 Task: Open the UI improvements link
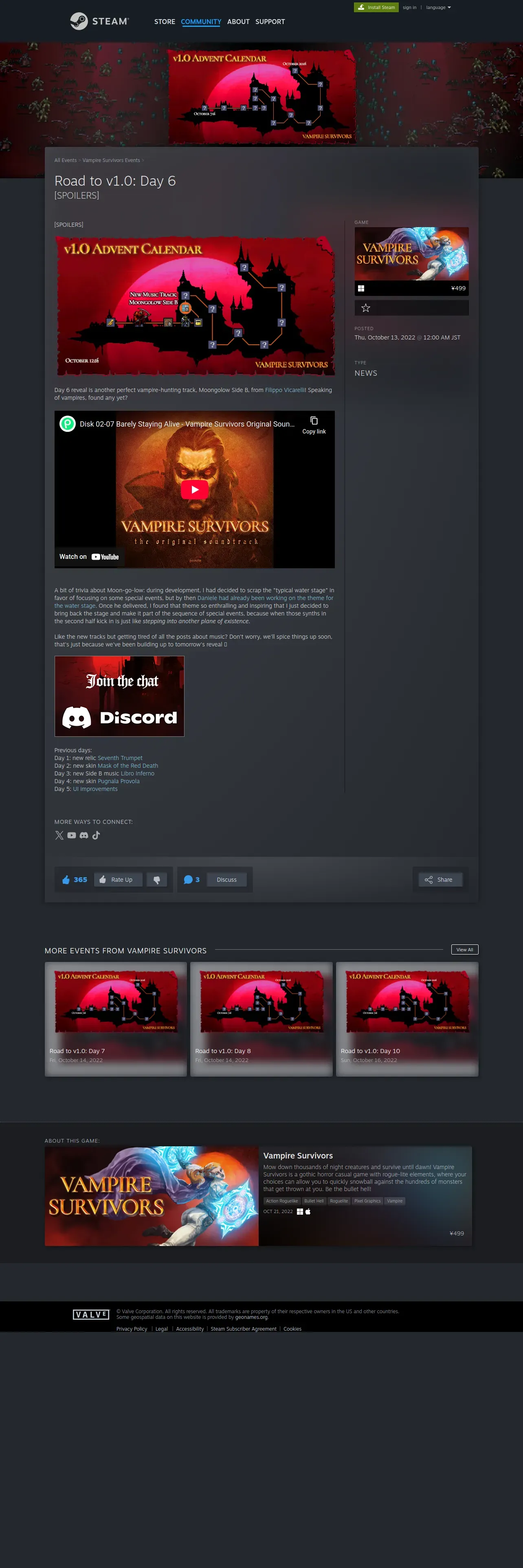[x=96, y=789]
